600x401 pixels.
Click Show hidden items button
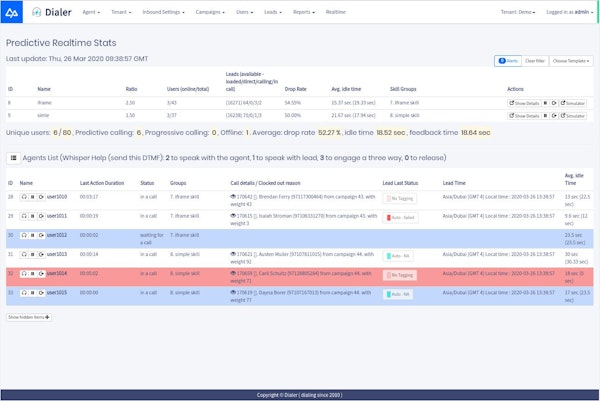click(x=29, y=317)
